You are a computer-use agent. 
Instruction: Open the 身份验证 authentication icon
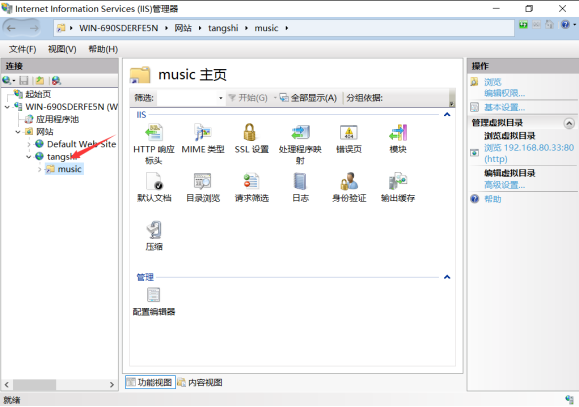(x=349, y=187)
